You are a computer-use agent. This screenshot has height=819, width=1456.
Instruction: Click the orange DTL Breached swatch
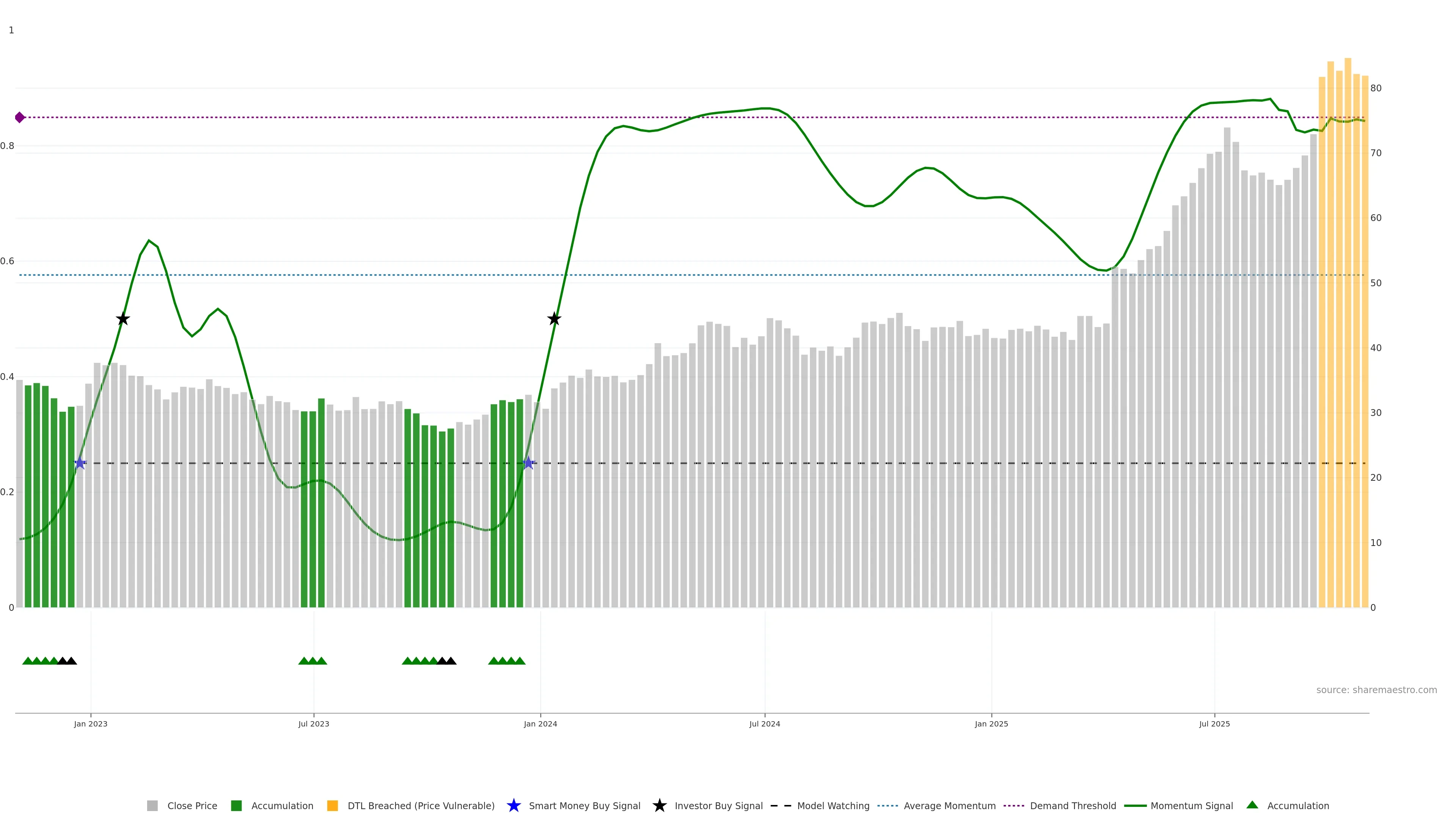333,806
